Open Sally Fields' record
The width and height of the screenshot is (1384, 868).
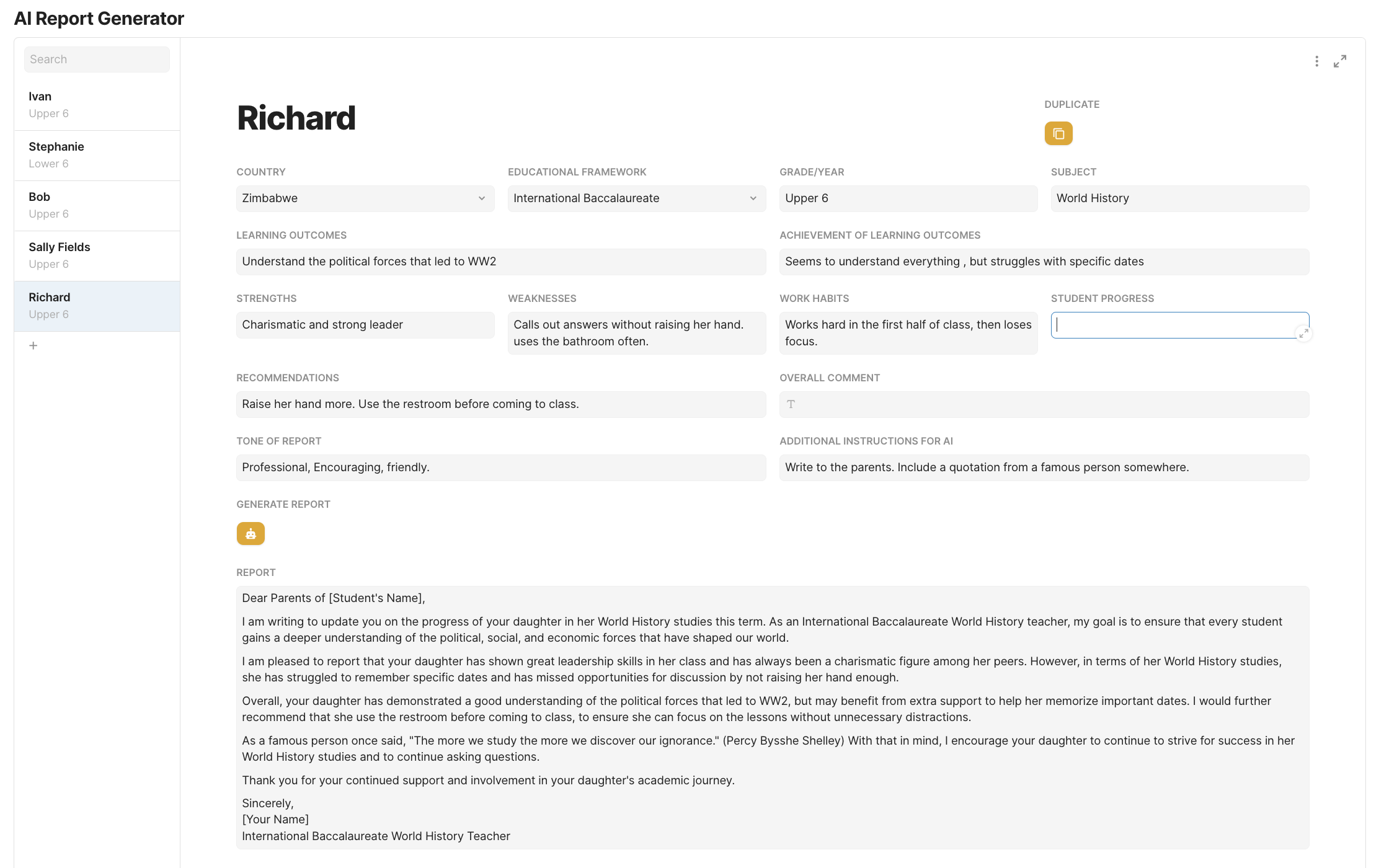click(x=97, y=255)
